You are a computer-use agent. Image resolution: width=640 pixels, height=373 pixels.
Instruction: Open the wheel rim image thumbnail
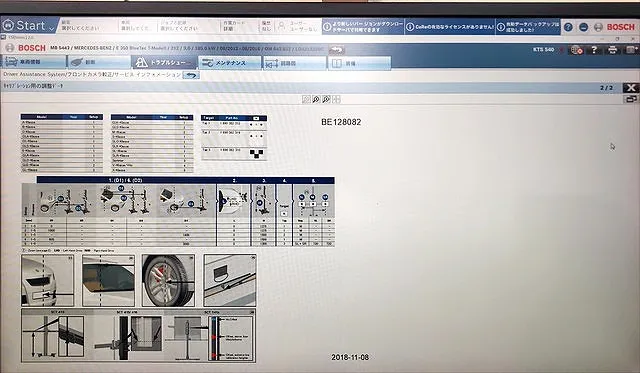coord(169,280)
